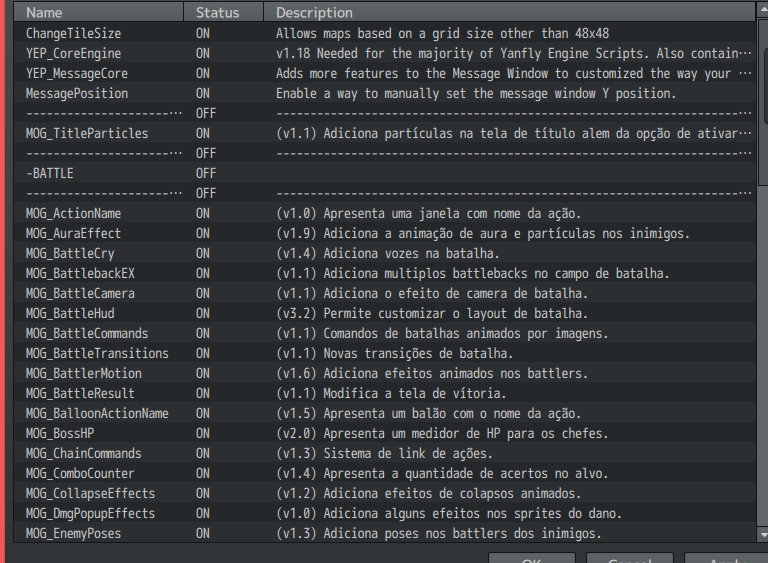Select the MOG_BattleHud plugin
The height and width of the screenshot is (563, 768).
(x=384, y=314)
